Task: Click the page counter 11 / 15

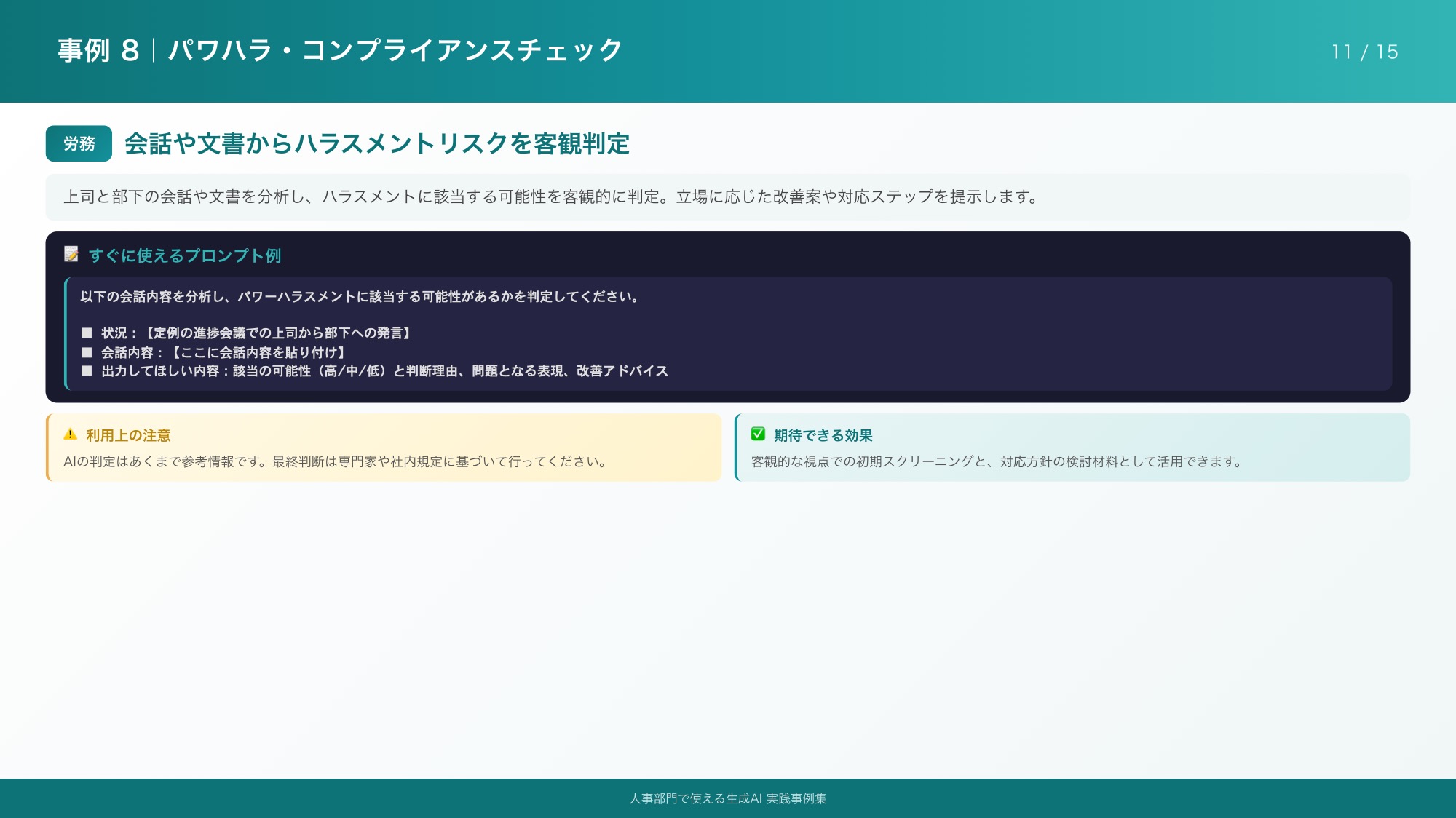Action: pyautogui.click(x=1365, y=52)
